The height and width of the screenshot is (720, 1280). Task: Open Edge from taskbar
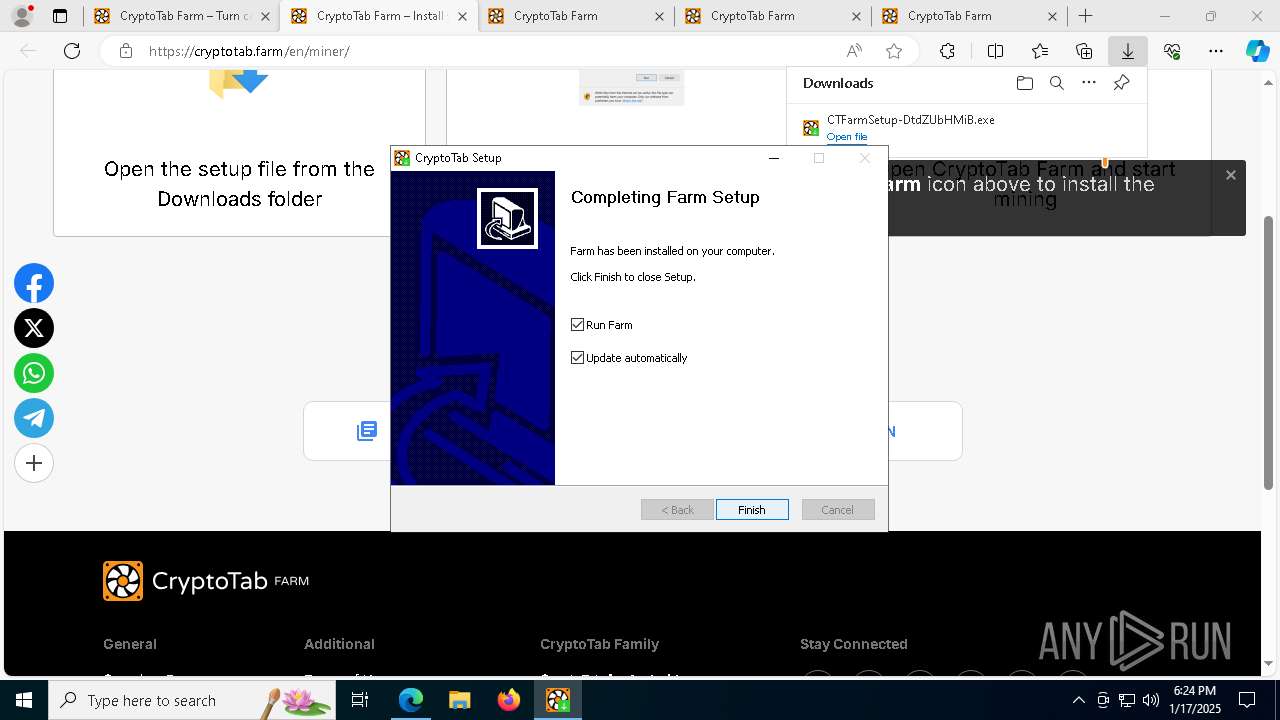point(411,700)
